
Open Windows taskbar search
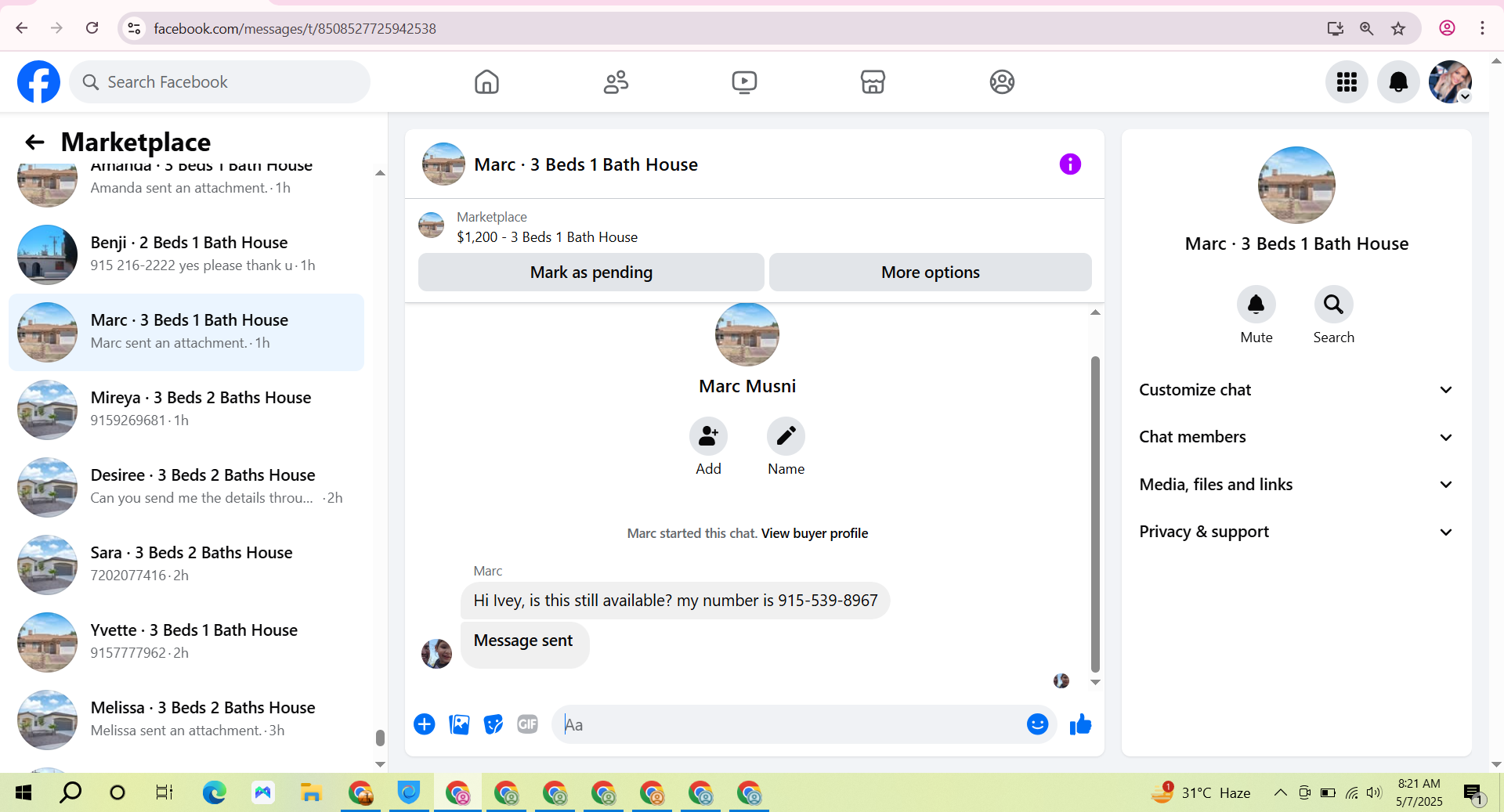coord(70,792)
